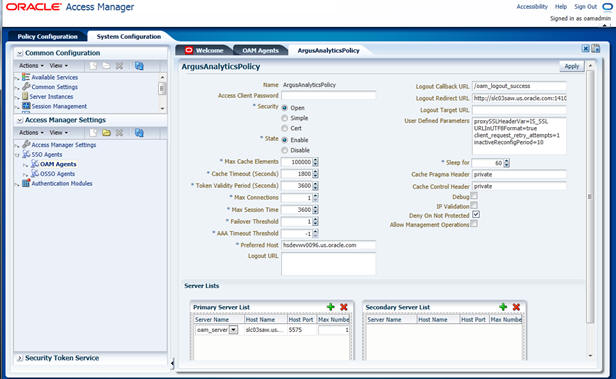Open Actions menu in Common Configuration
The height and width of the screenshot is (379, 616).
pyautogui.click(x=31, y=66)
